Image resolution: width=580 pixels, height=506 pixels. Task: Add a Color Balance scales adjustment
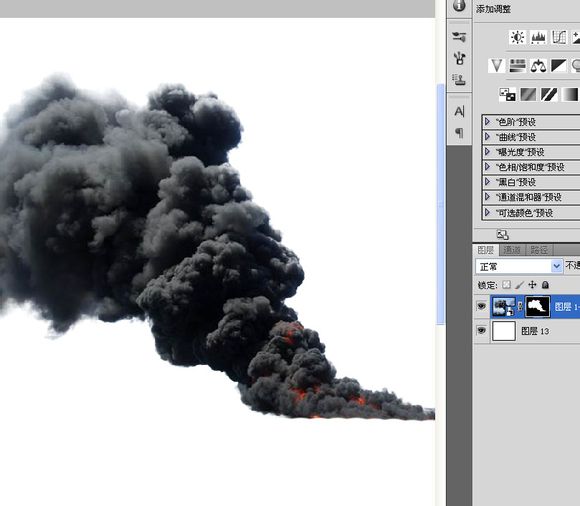(x=538, y=66)
